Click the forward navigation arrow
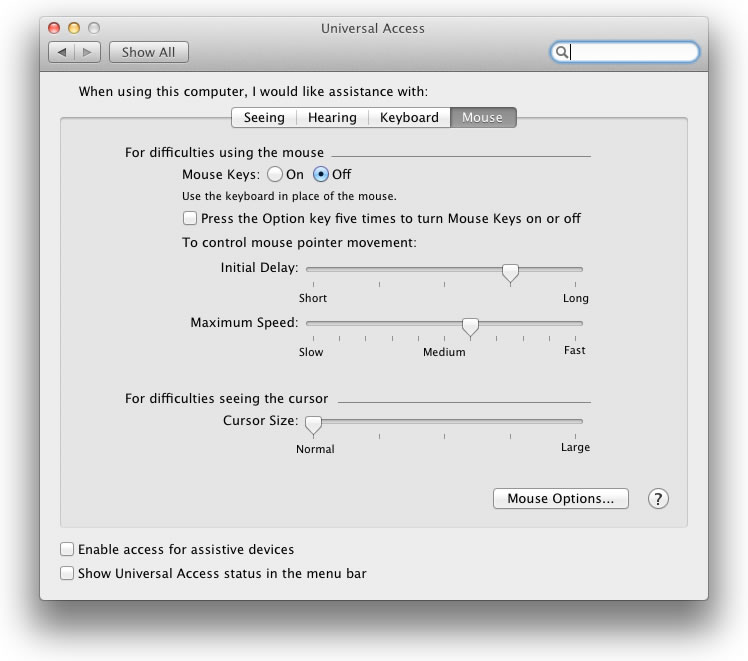 pos(87,52)
